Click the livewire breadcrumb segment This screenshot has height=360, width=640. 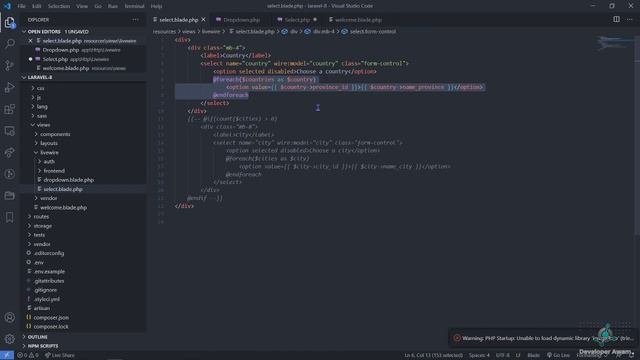(211, 31)
